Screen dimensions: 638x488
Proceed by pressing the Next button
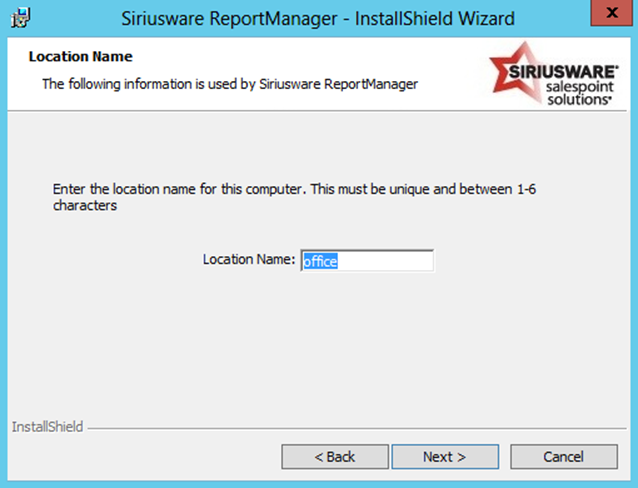444,457
